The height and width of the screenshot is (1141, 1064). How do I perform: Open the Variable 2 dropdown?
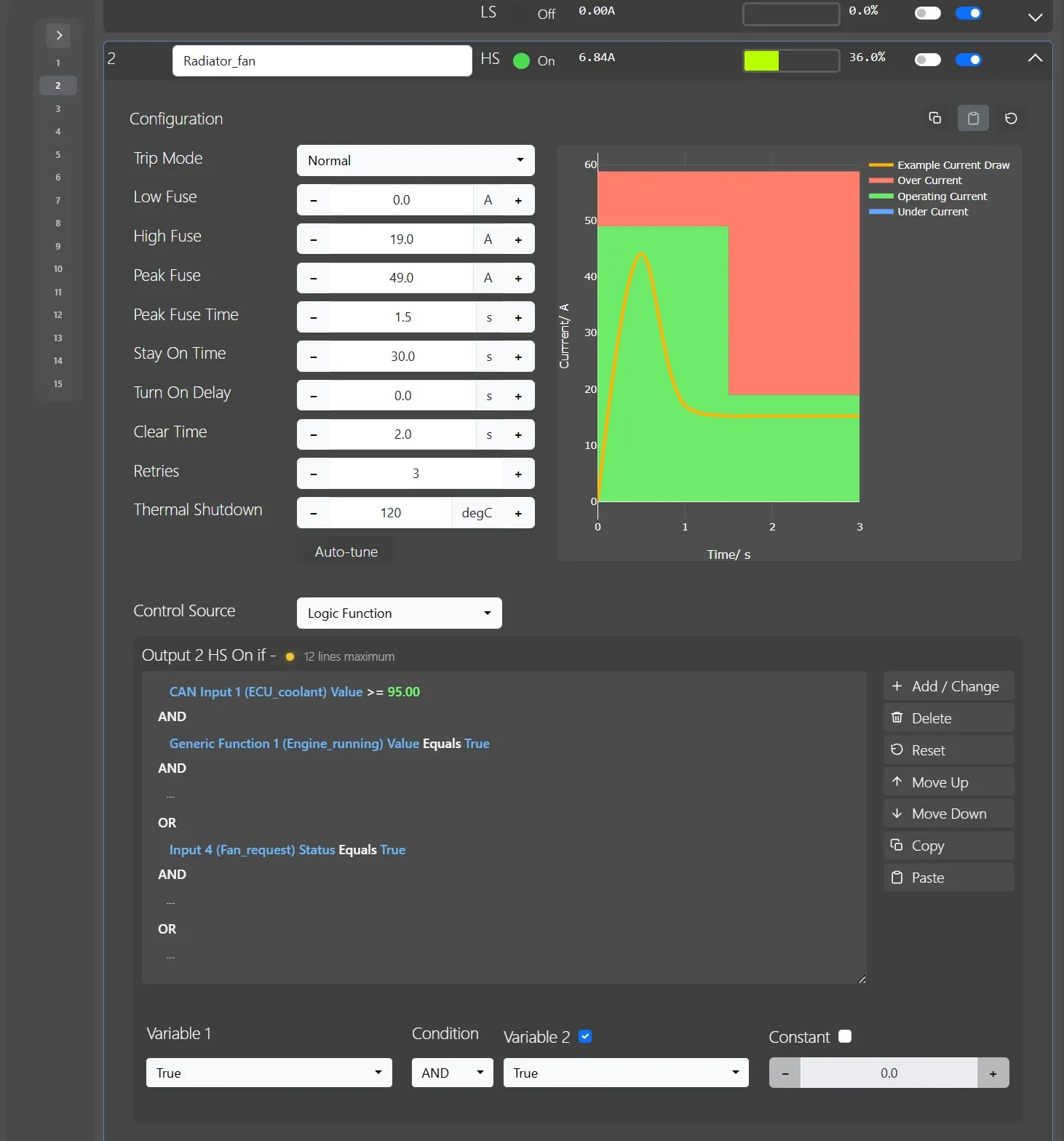click(x=626, y=1073)
